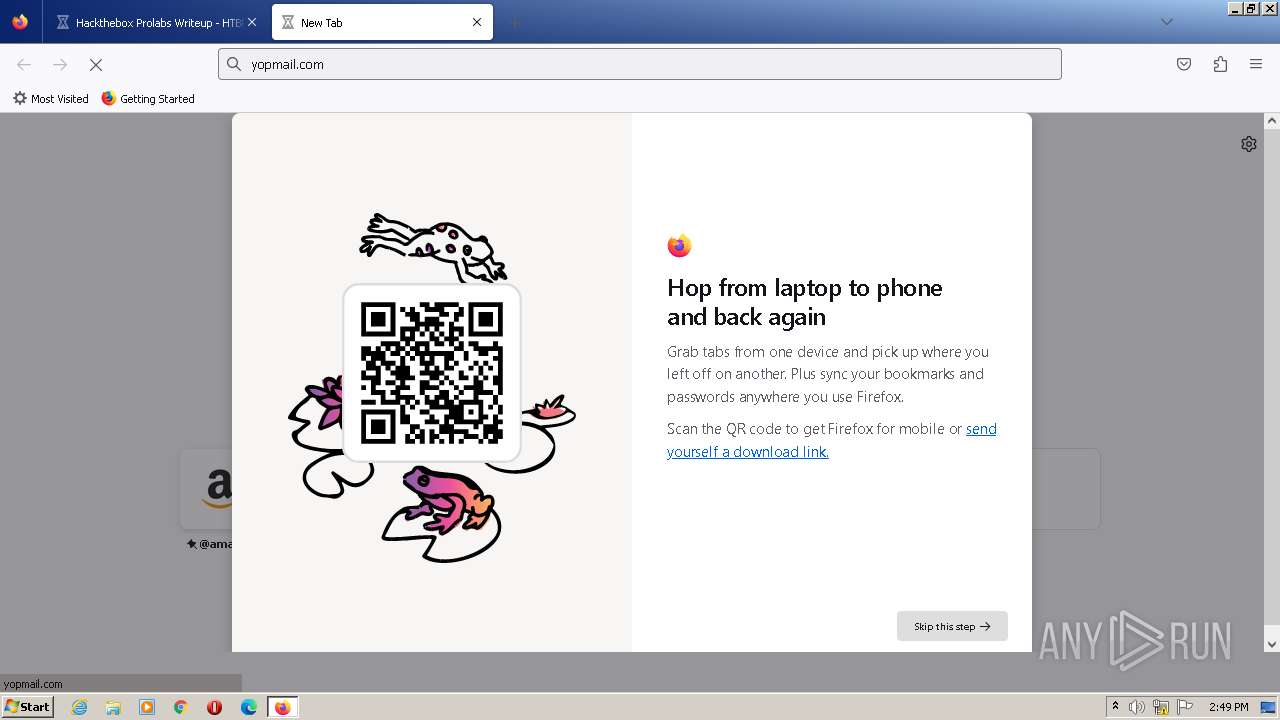The image size is (1280, 720).
Task: Expand the list all tabs dropdown
Action: click(x=1166, y=22)
